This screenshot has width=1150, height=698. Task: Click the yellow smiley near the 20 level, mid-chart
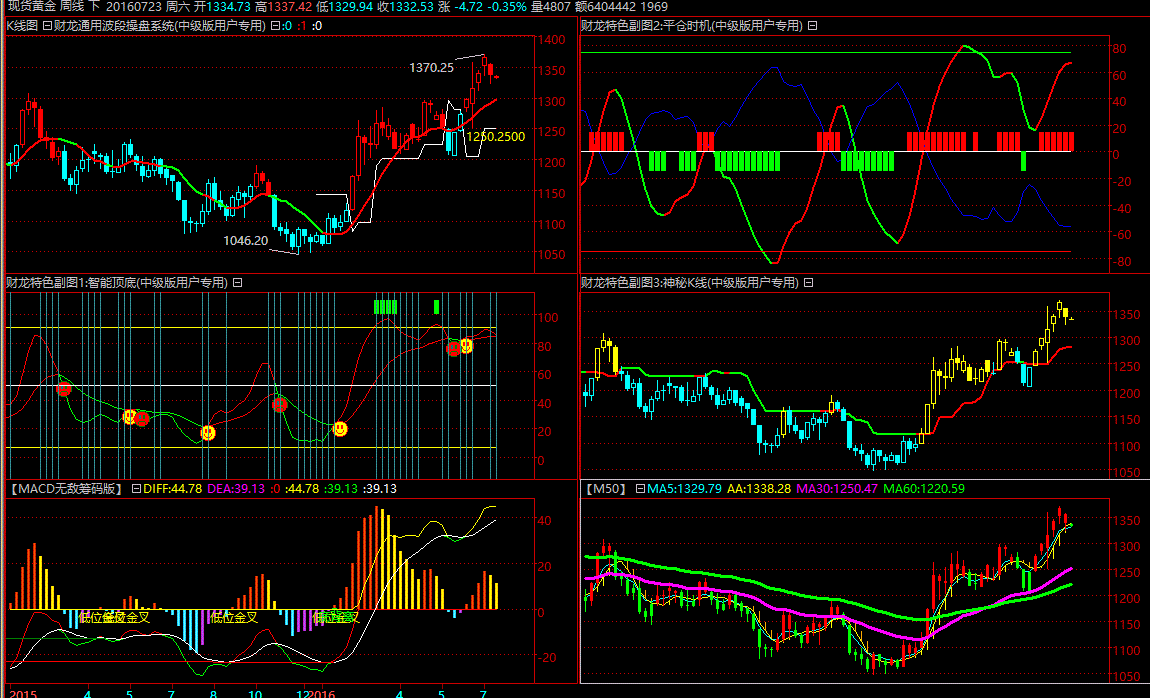(x=208, y=433)
